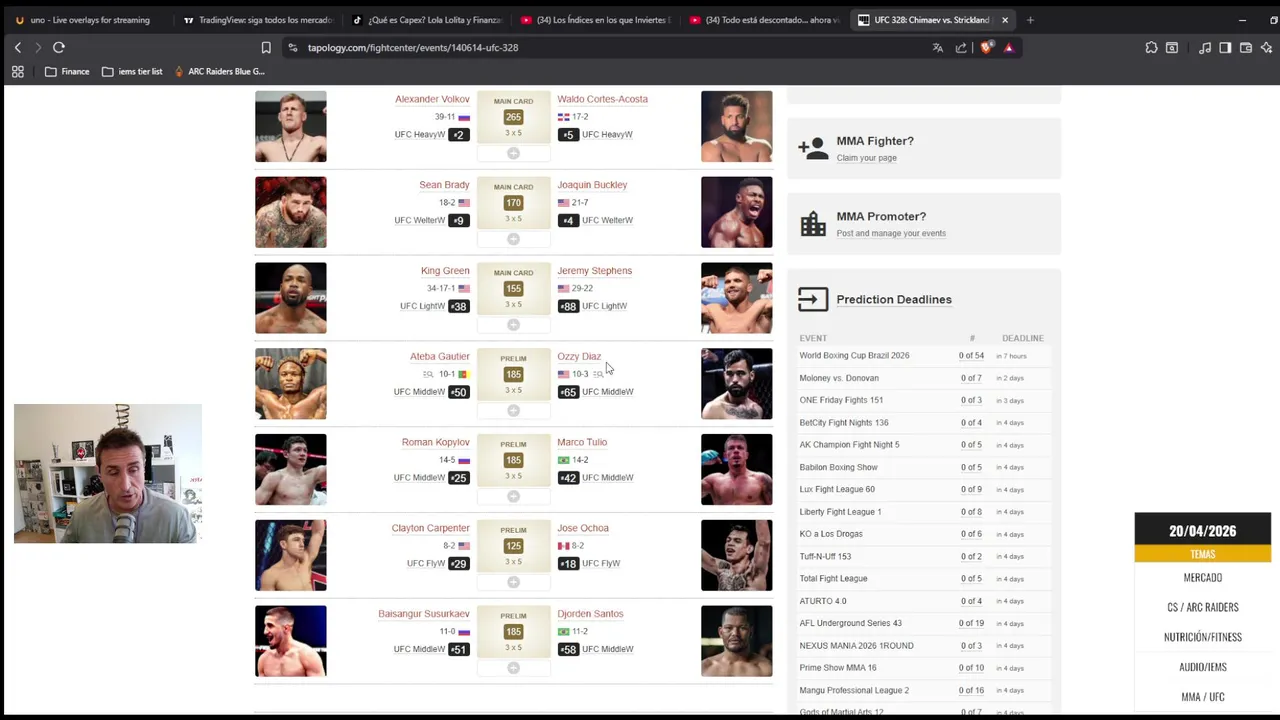Click the MMA Fighter person-plus icon

pos(813,148)
